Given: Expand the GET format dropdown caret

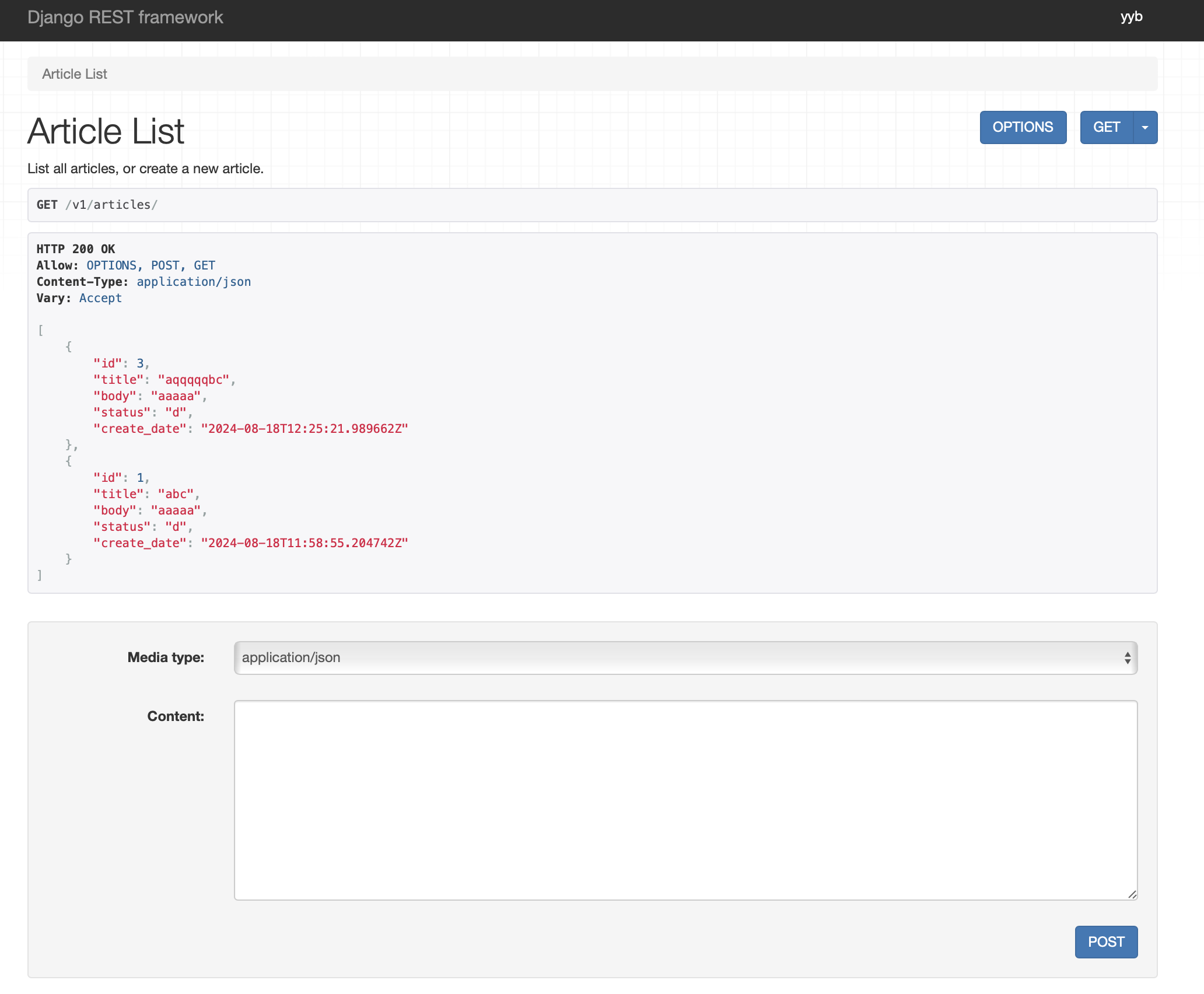Looking at the screenshot, I should click(x=1145, y=127).
